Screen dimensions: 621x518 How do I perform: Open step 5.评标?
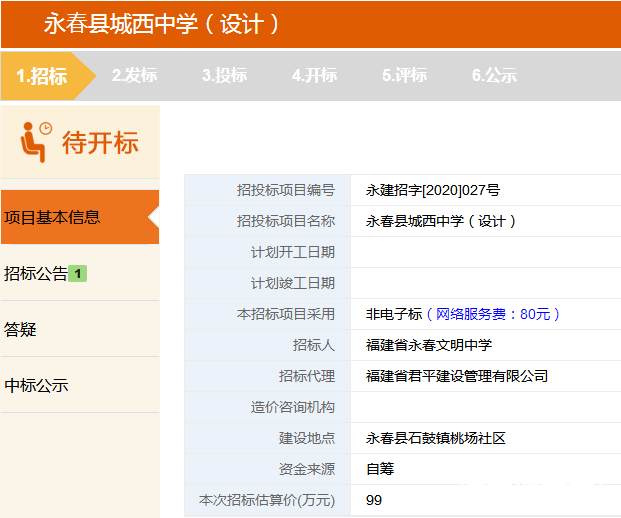(404, 75)
